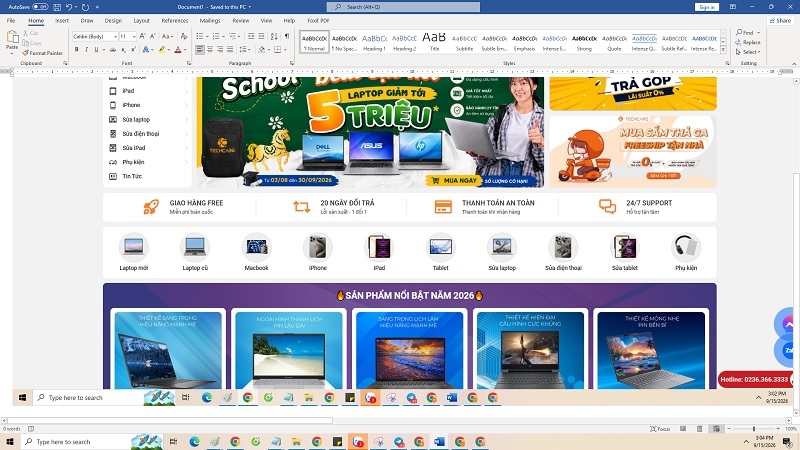Viewport: 800px width, 450px height.
Task: Apply the Heading 1 style
Action: (374, 42)
